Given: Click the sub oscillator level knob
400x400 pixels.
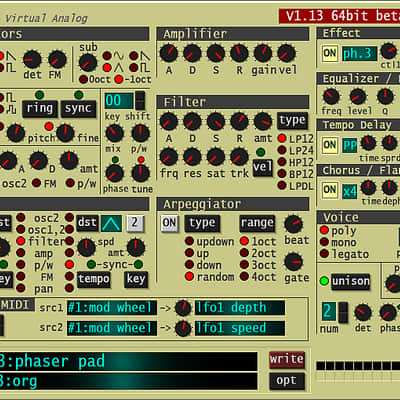Looking at the screenshot, I should click(88, 63).
